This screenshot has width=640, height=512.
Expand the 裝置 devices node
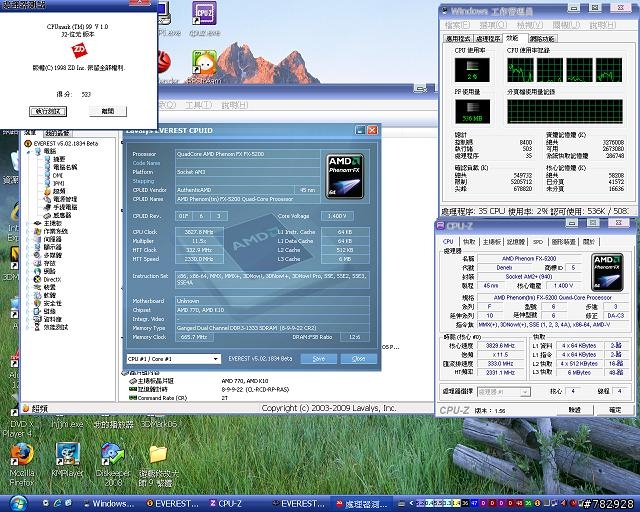pyautogui.click(x=29, y=287)
